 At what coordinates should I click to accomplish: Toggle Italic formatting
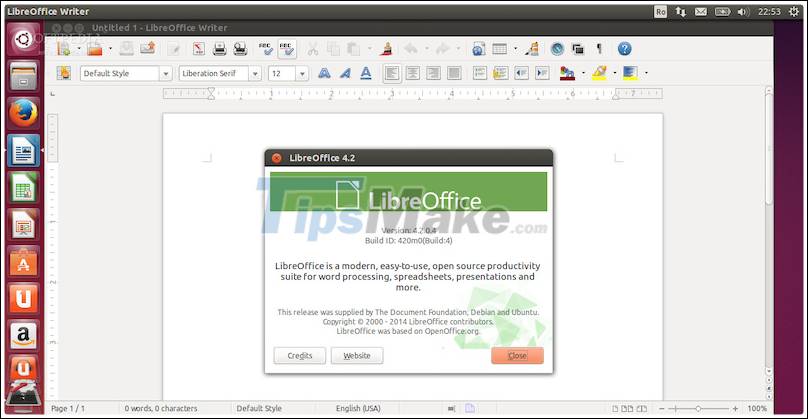click(345, 73)
